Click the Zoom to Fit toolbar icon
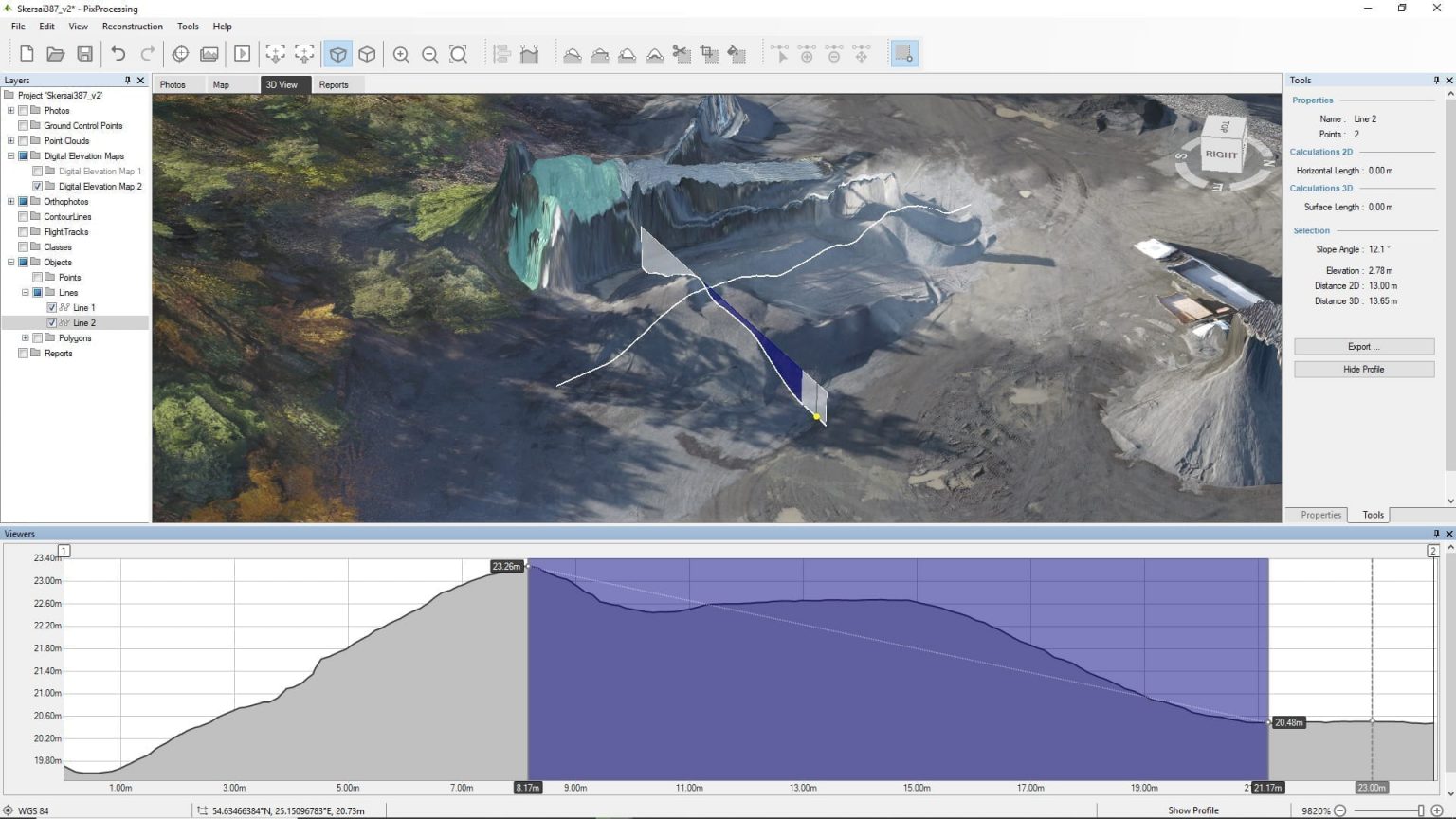Screen dimensions: 1456x819 [459, 54]
